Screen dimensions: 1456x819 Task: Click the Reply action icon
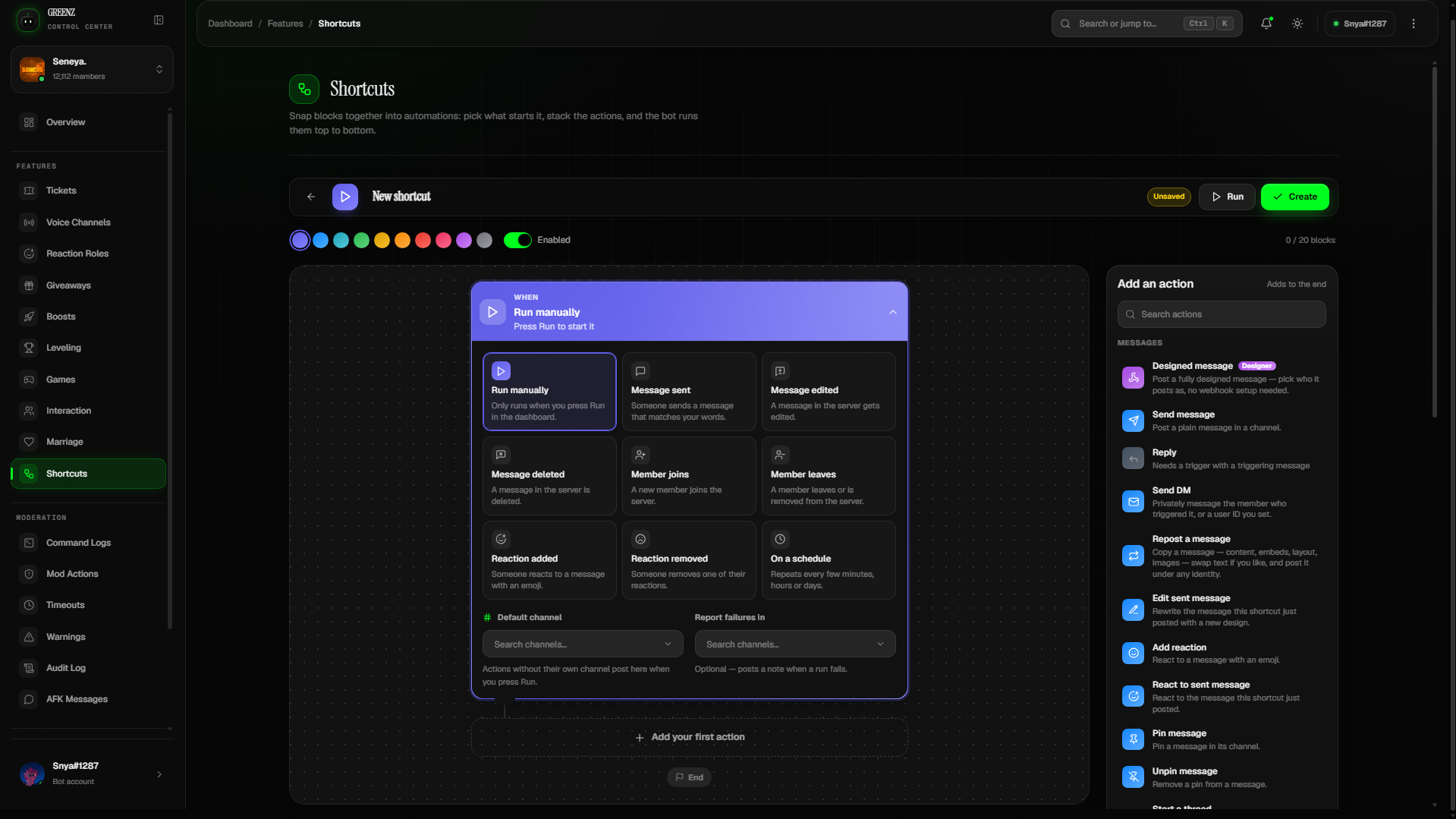pyautogui.click(x=1133, y=458)
